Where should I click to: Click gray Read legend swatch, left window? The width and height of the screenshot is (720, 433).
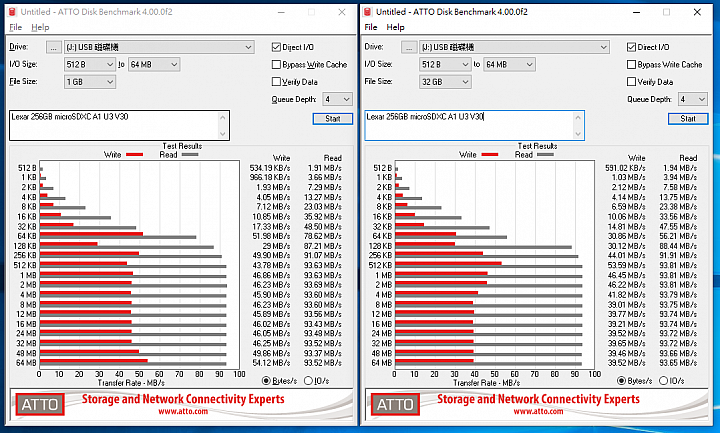(x=190, y=155)
